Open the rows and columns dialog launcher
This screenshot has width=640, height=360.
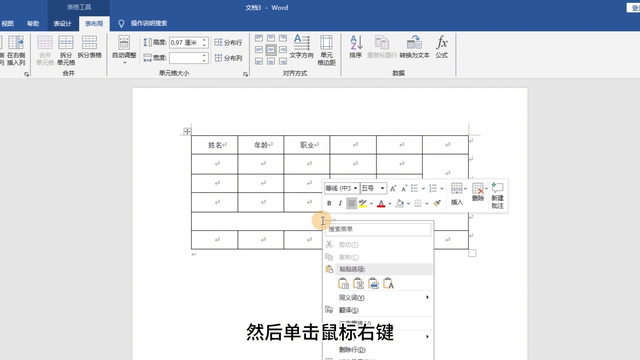pos(27,74)
